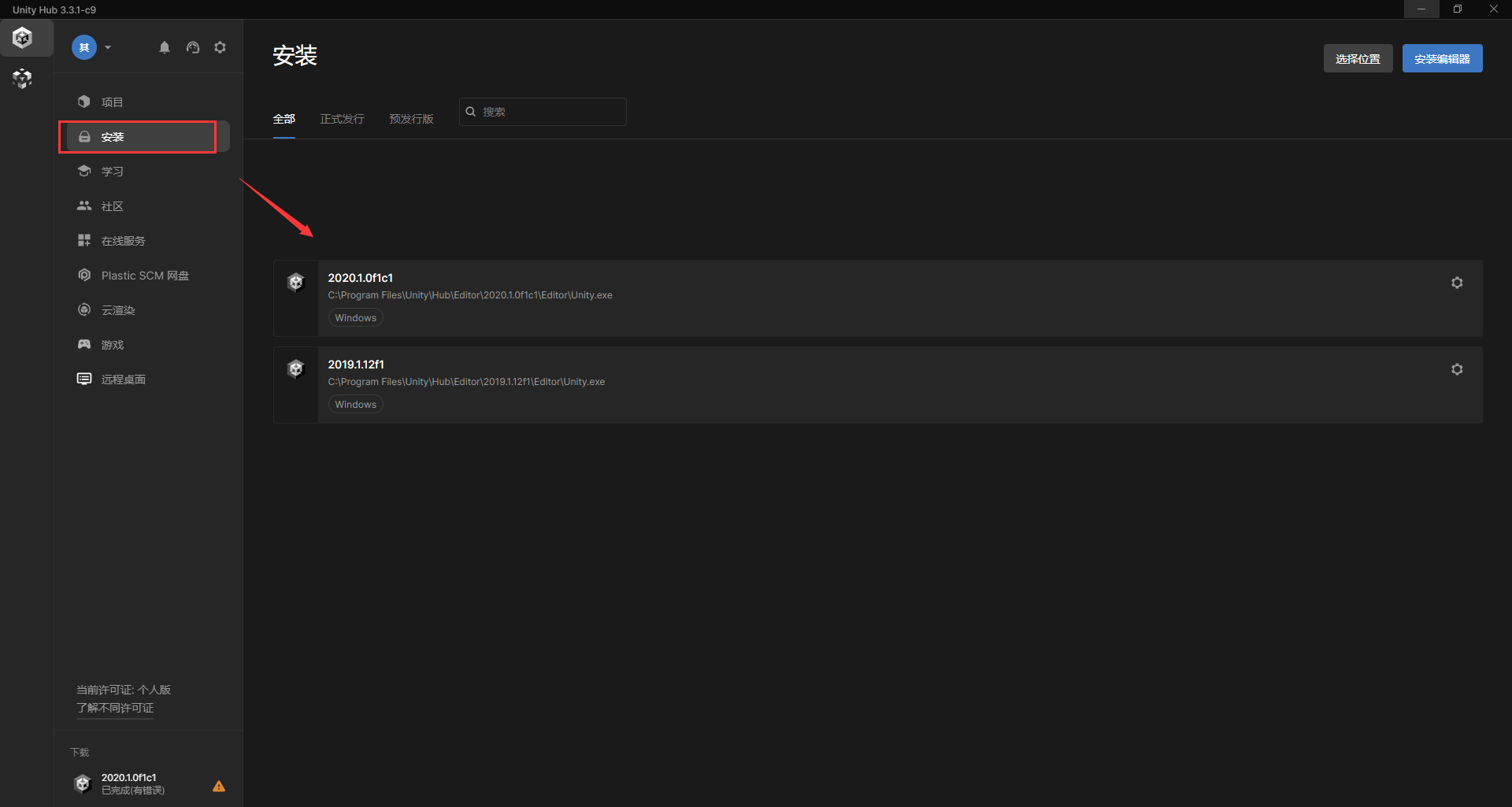Image resolution: width=1512 pixels, height=807 pixels.
Task: Expand the account avatar dropdown arrow
Action: pos(108,47)
